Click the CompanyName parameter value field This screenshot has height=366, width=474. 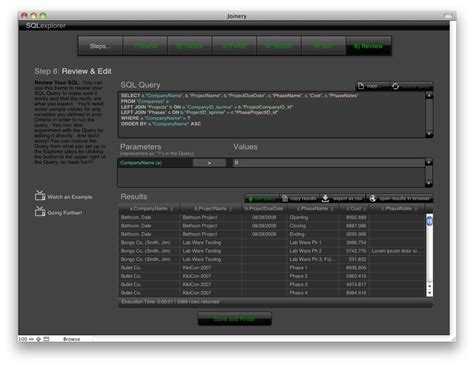328,163
